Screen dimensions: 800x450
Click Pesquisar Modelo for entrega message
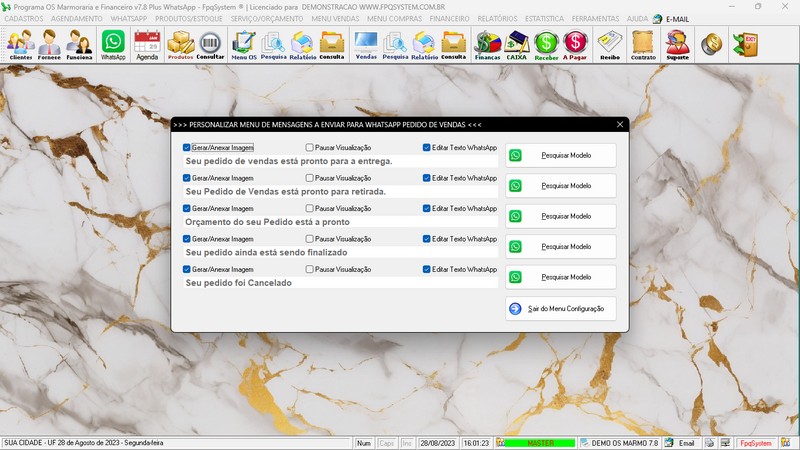click(561, 155)
